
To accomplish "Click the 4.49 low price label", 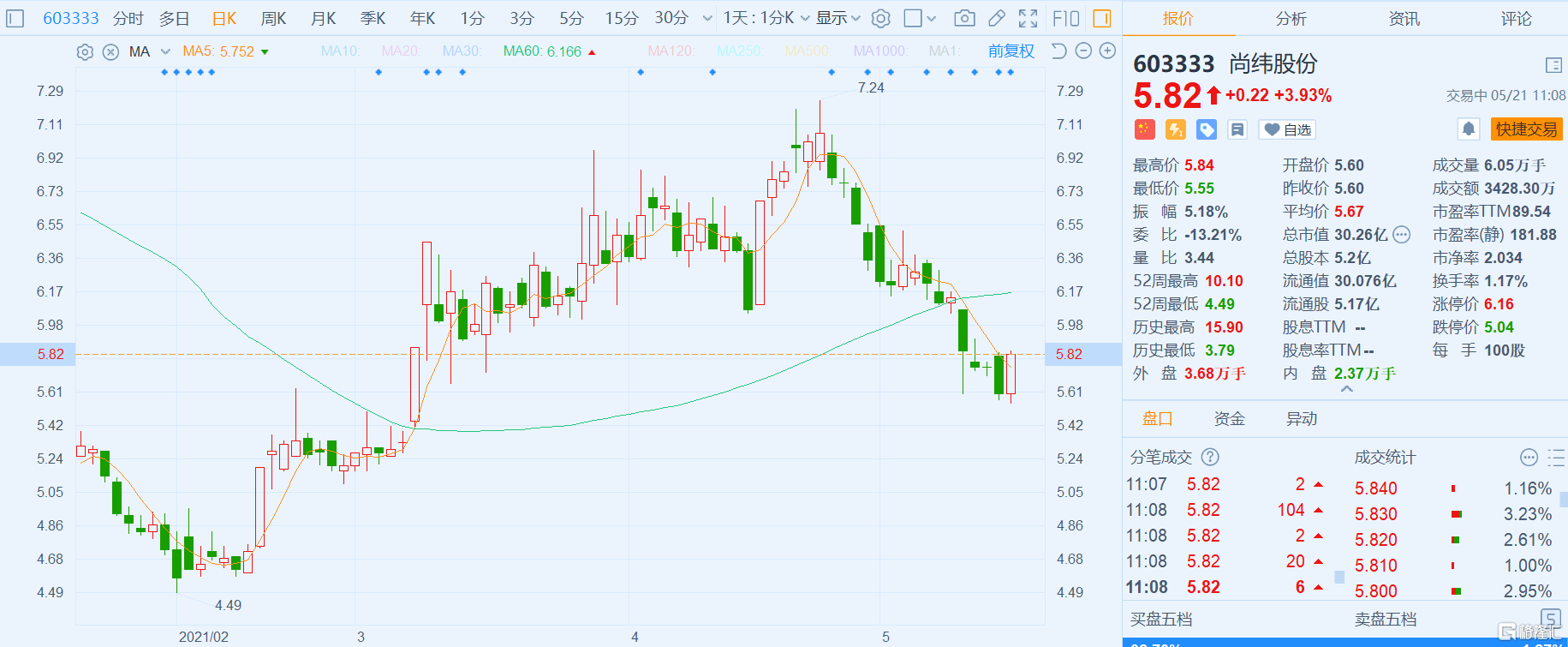I will (228, 605).
